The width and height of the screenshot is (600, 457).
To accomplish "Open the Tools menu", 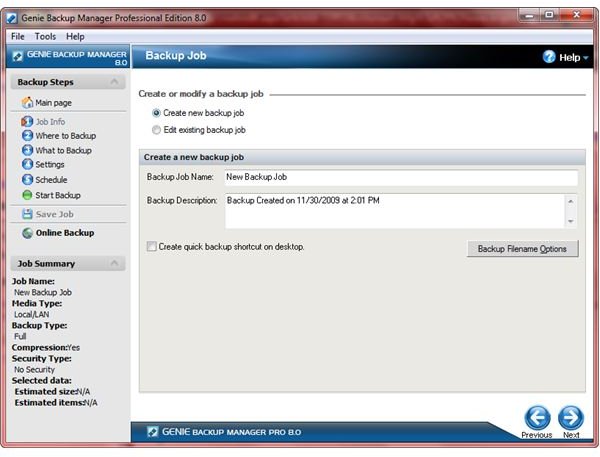I will (45, 36).
